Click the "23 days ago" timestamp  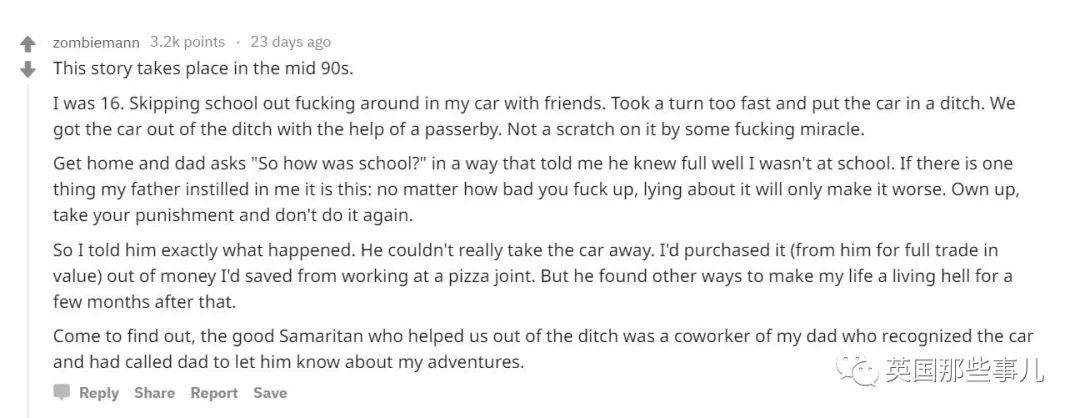click(290, 42)
